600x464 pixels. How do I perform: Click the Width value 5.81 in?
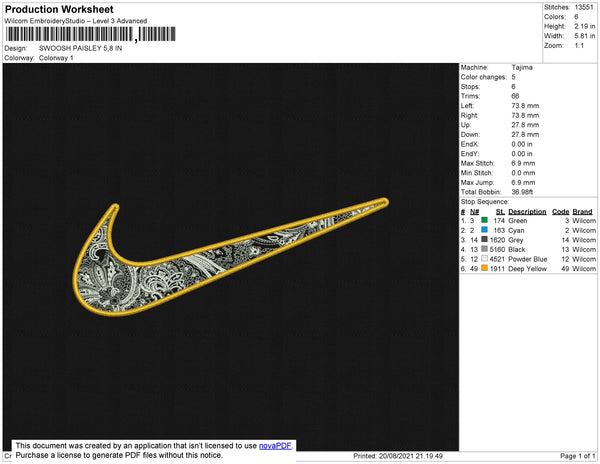click(x=584, y=36)
